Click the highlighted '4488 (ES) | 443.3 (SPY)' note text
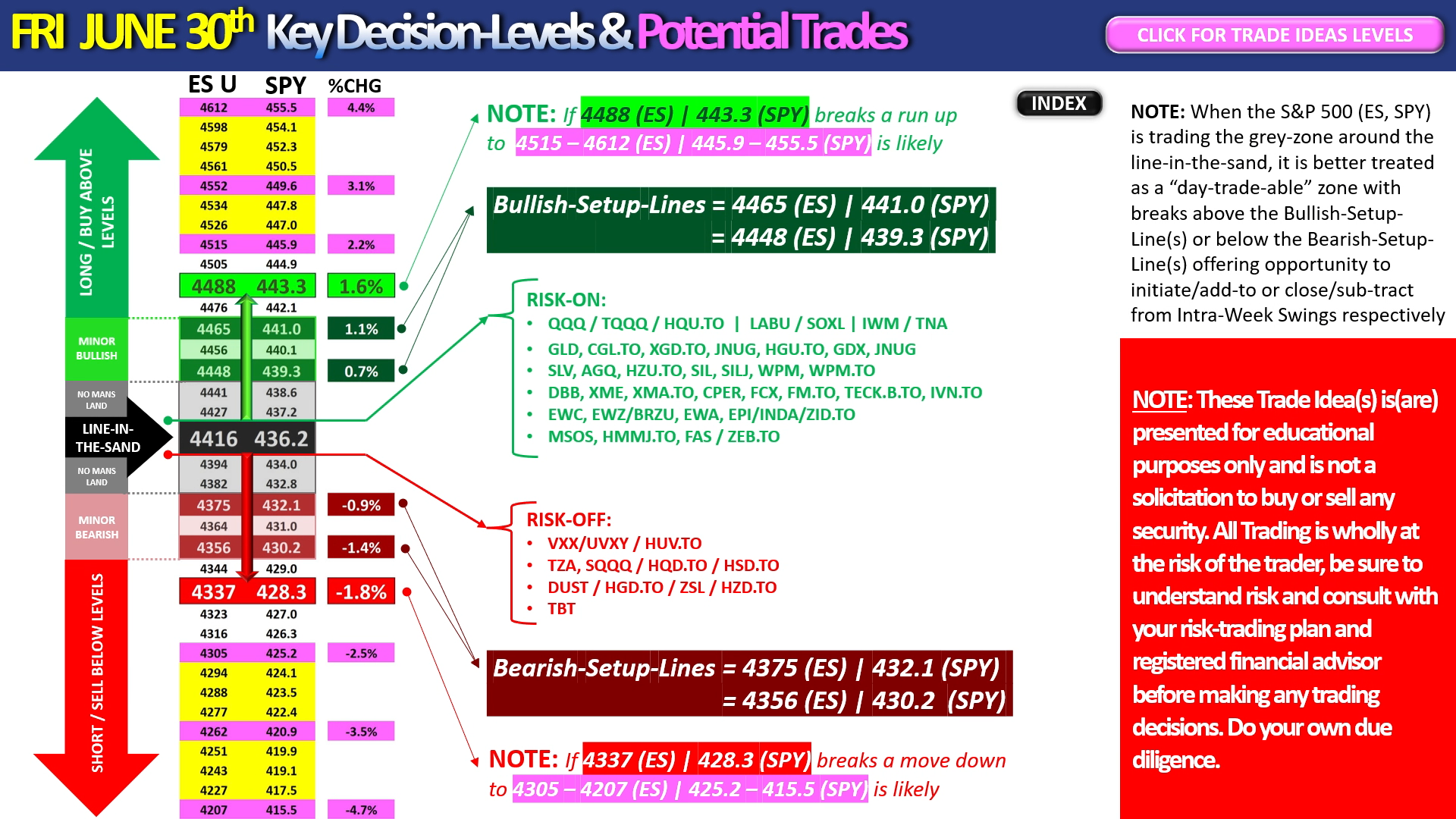 (x=695, y=115)
